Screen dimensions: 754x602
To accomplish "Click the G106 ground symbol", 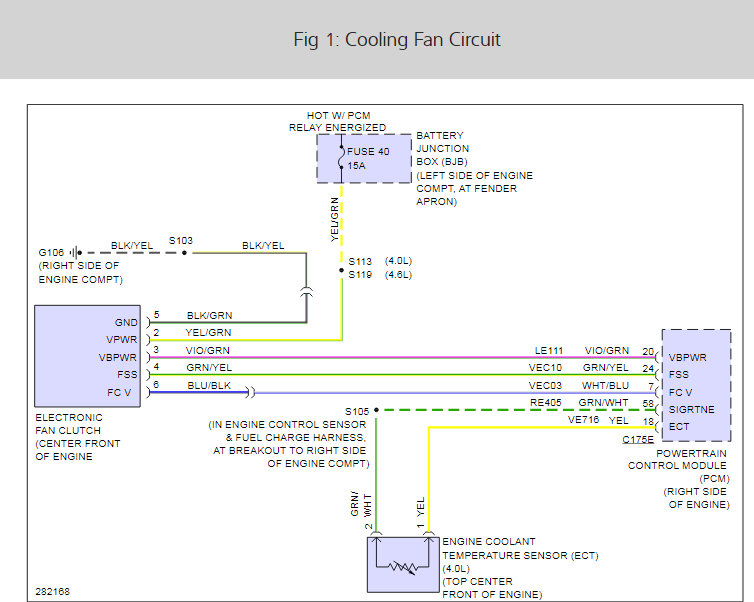I will tap(75, 252).
